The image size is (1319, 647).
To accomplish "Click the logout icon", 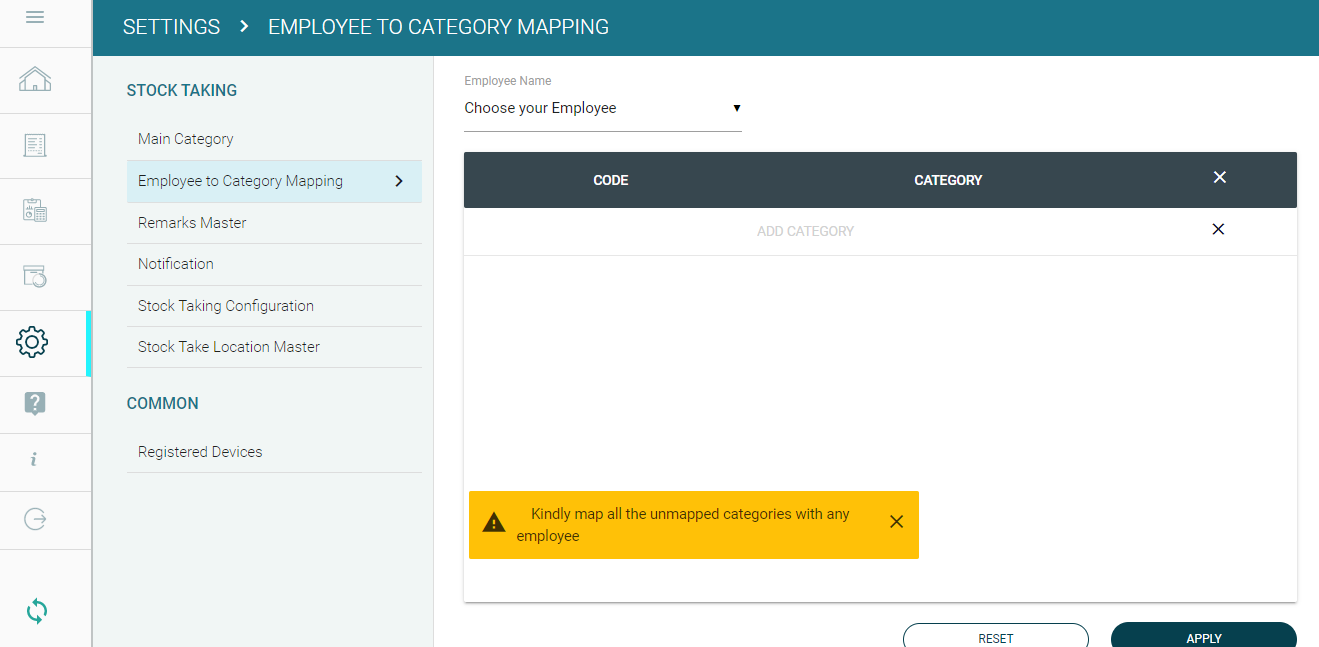I will [35, 519].
